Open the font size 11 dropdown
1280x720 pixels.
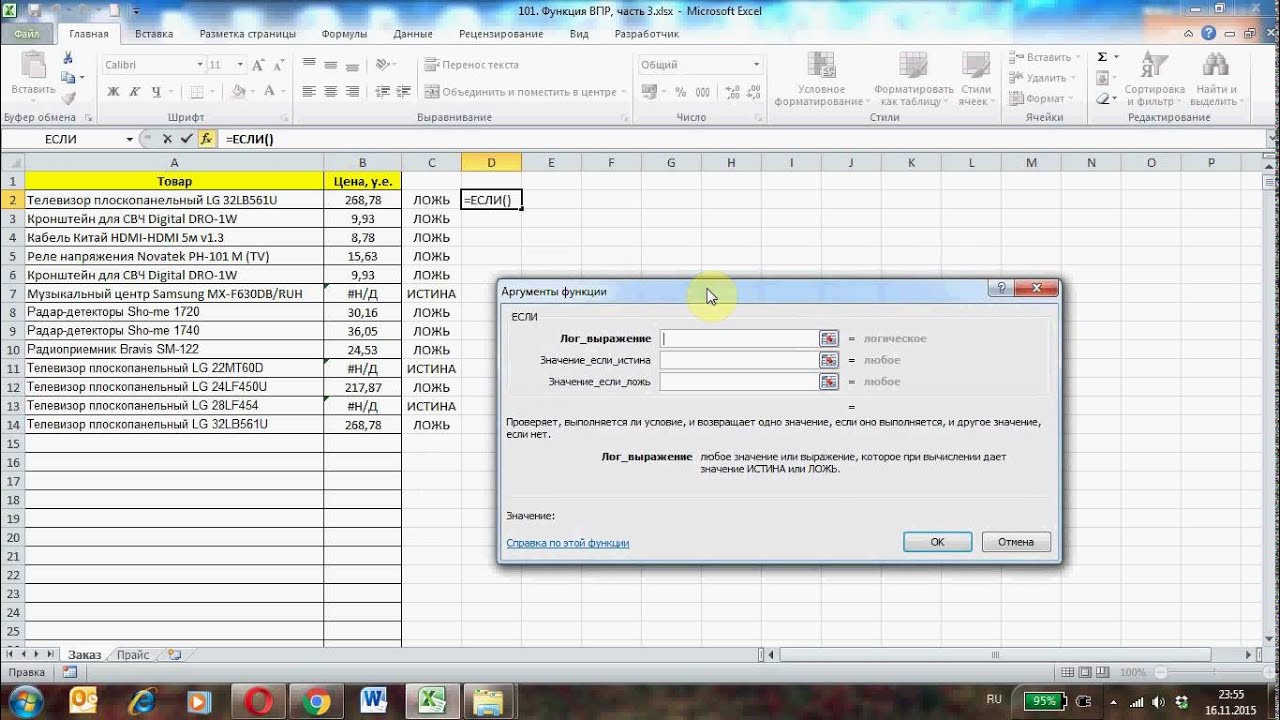coord(240,65)
